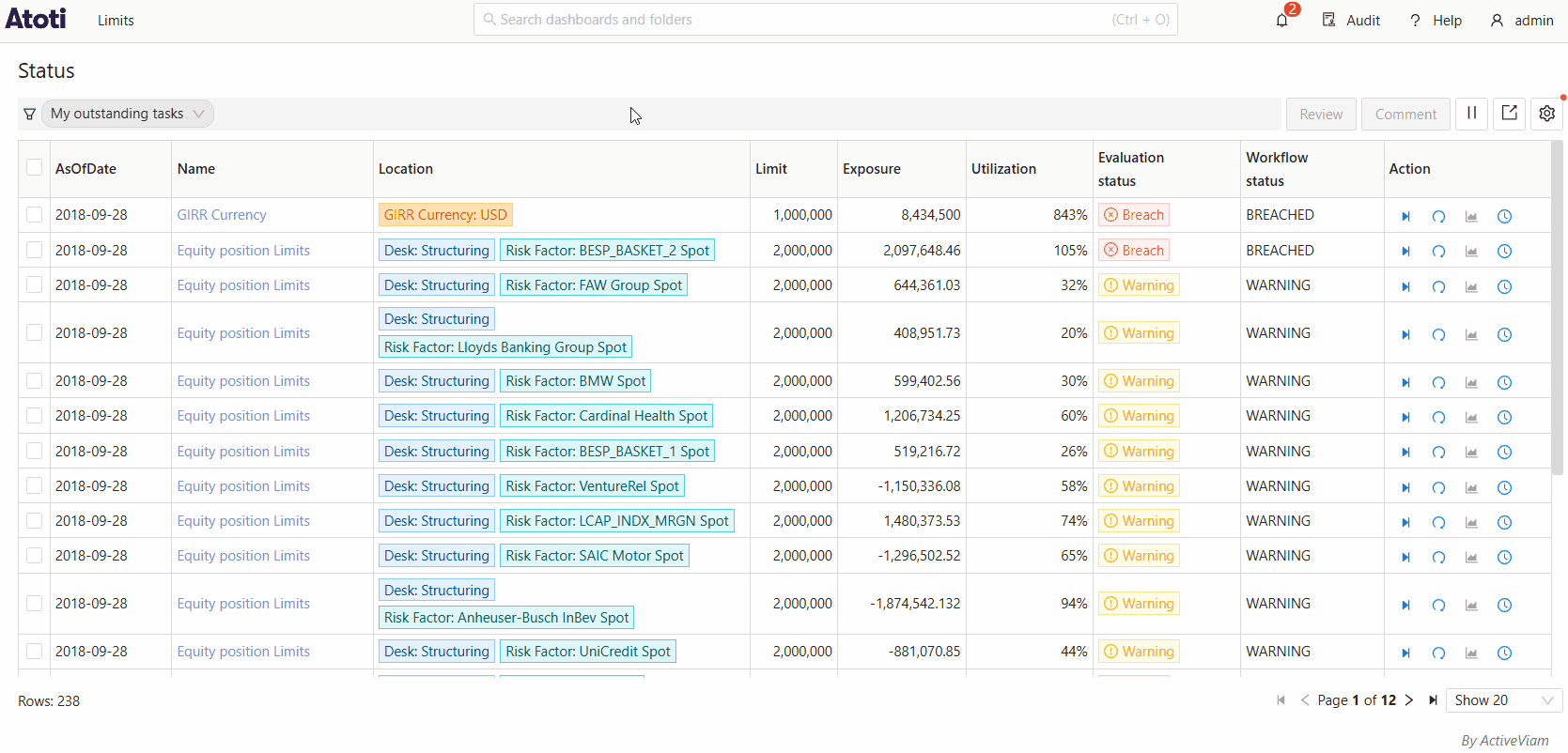
Task: Click the filter funnel icon
Action: 29,114
